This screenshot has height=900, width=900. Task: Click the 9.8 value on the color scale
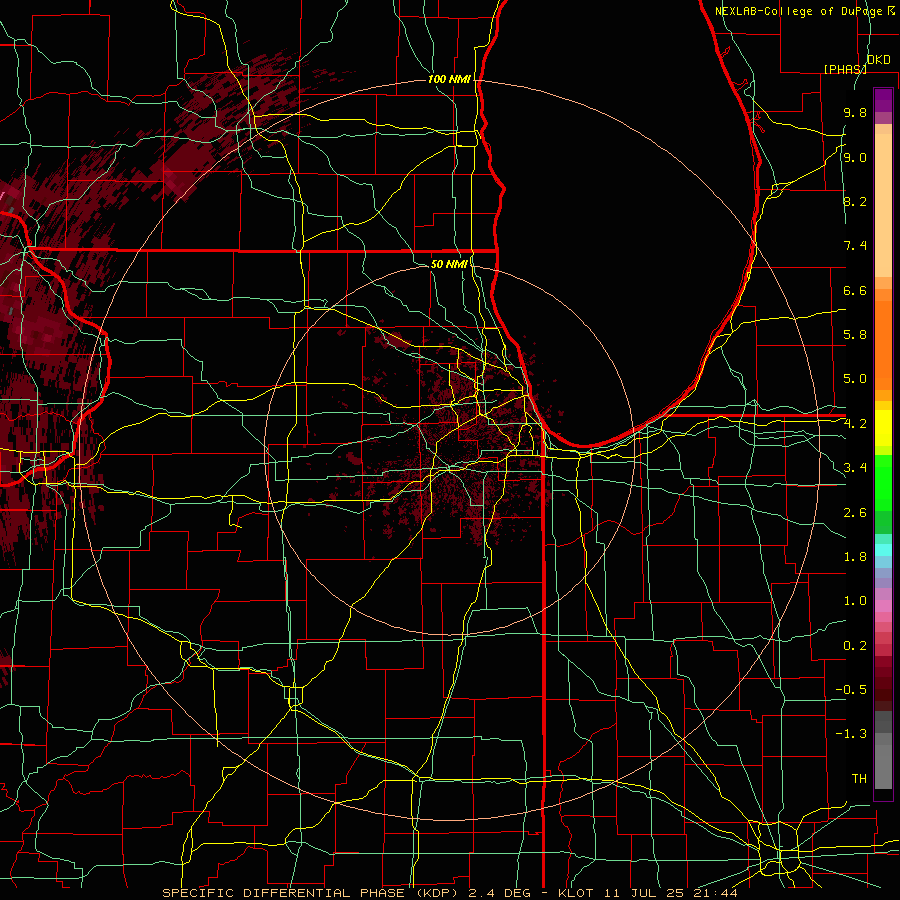[855, 112]
